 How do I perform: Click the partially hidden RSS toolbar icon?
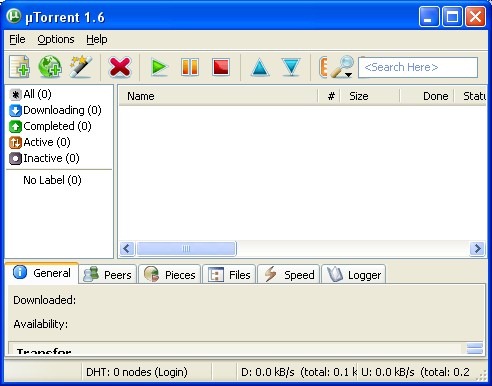[x=323, y=67]
